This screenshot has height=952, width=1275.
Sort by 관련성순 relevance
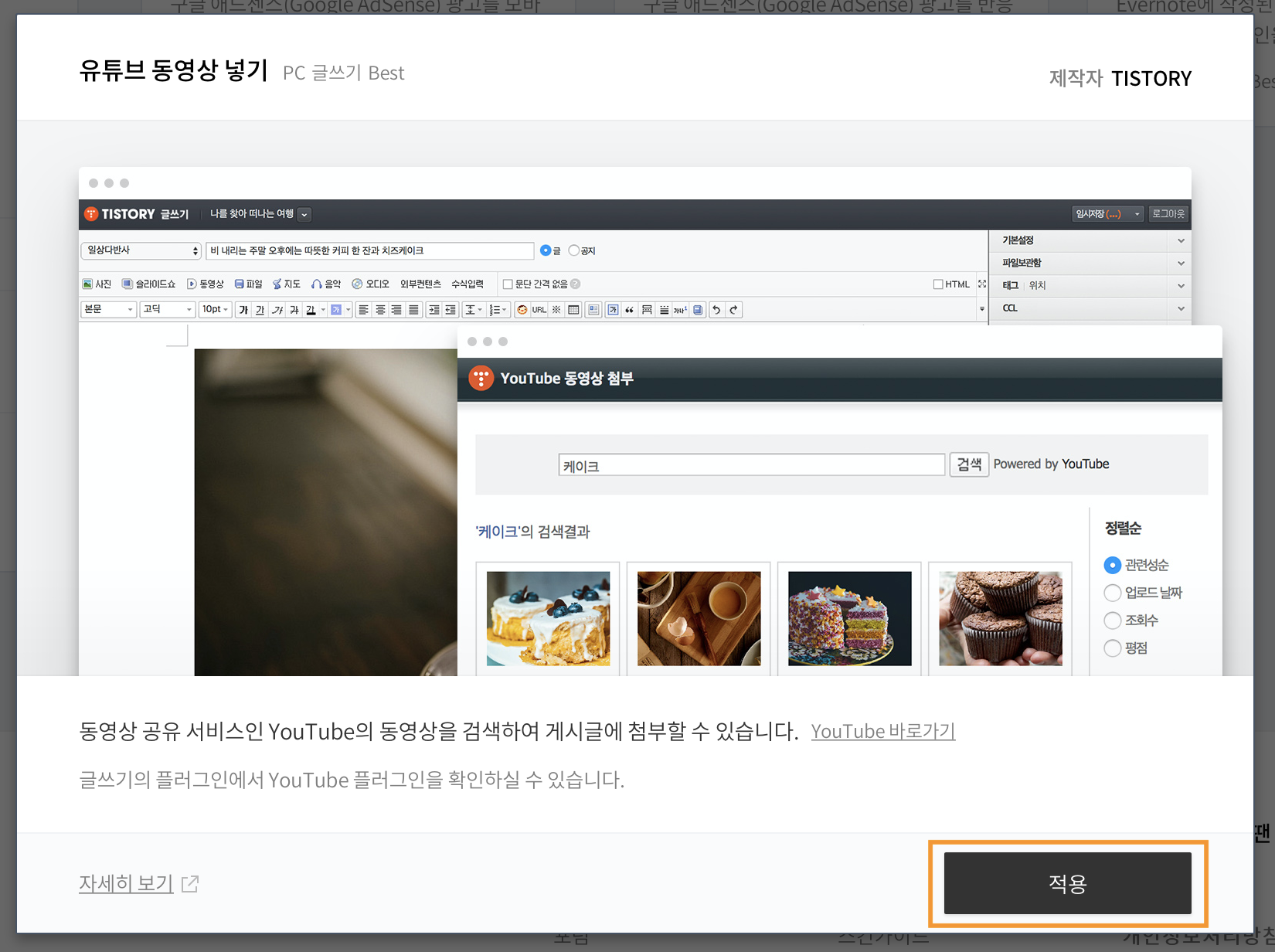coord(1112,565)
